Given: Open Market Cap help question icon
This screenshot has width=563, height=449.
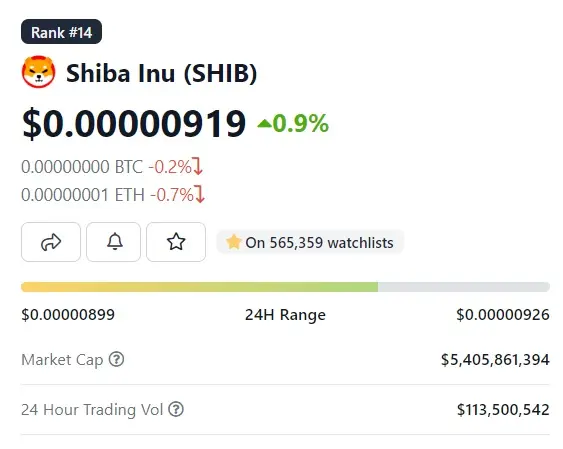Looking at the screenshot, I should coord(116,359).
